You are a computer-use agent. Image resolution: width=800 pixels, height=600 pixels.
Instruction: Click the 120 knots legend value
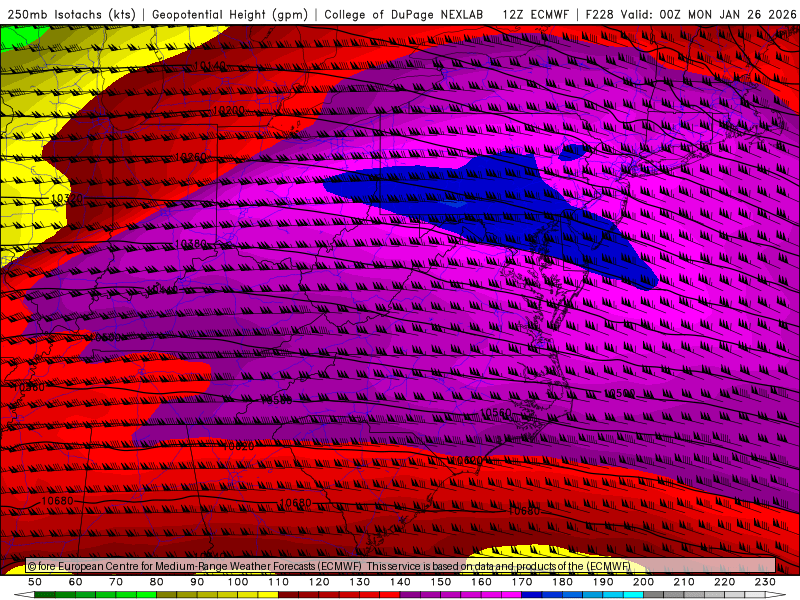[x=319, y=582]
